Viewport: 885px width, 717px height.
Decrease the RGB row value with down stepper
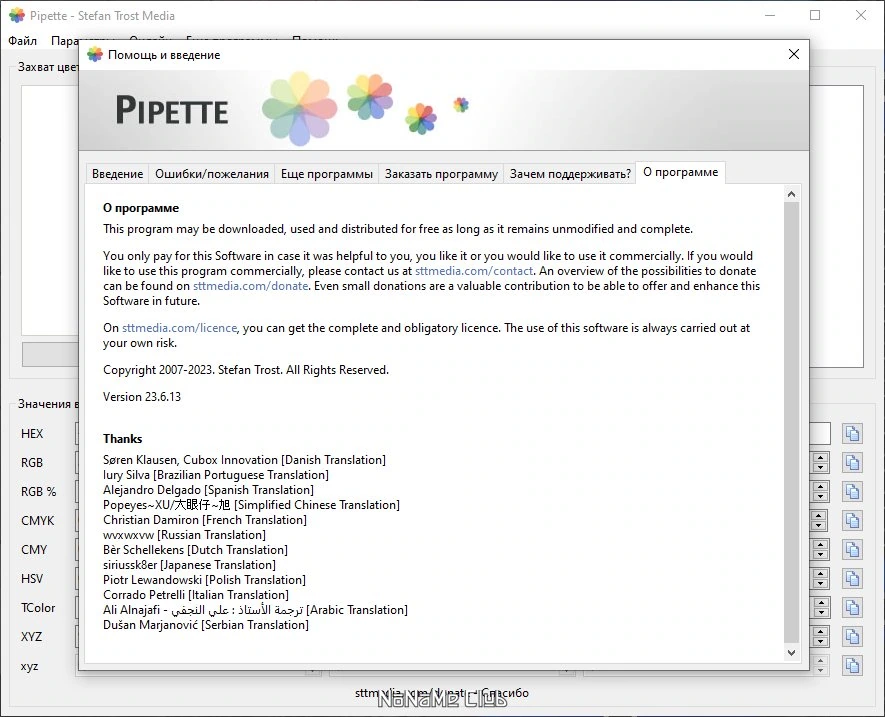point(821,467)
